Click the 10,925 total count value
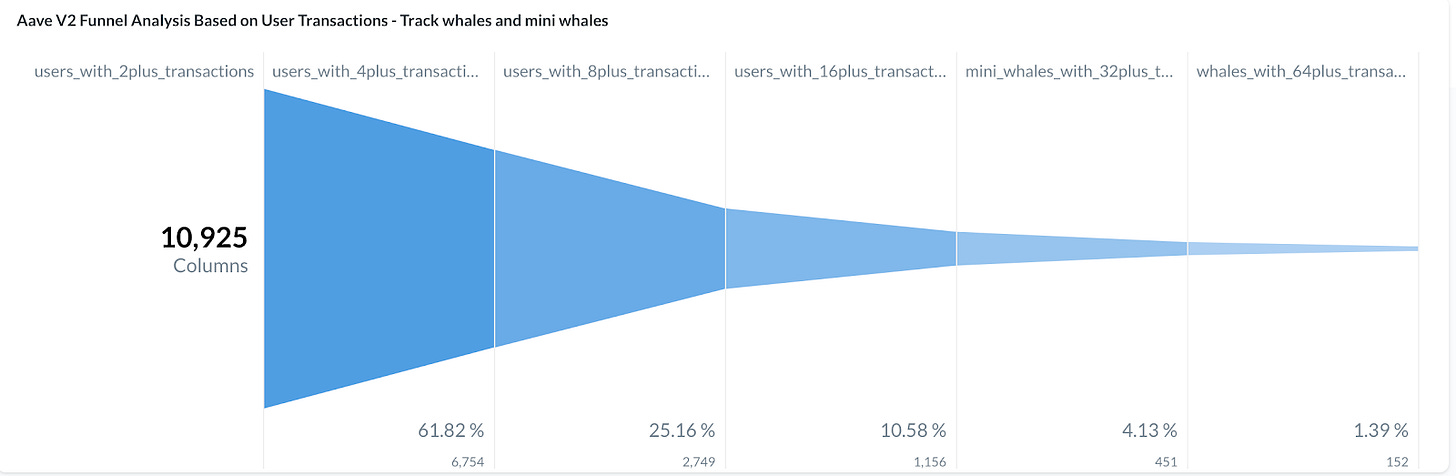The image size is (1456, 476). 204,238
